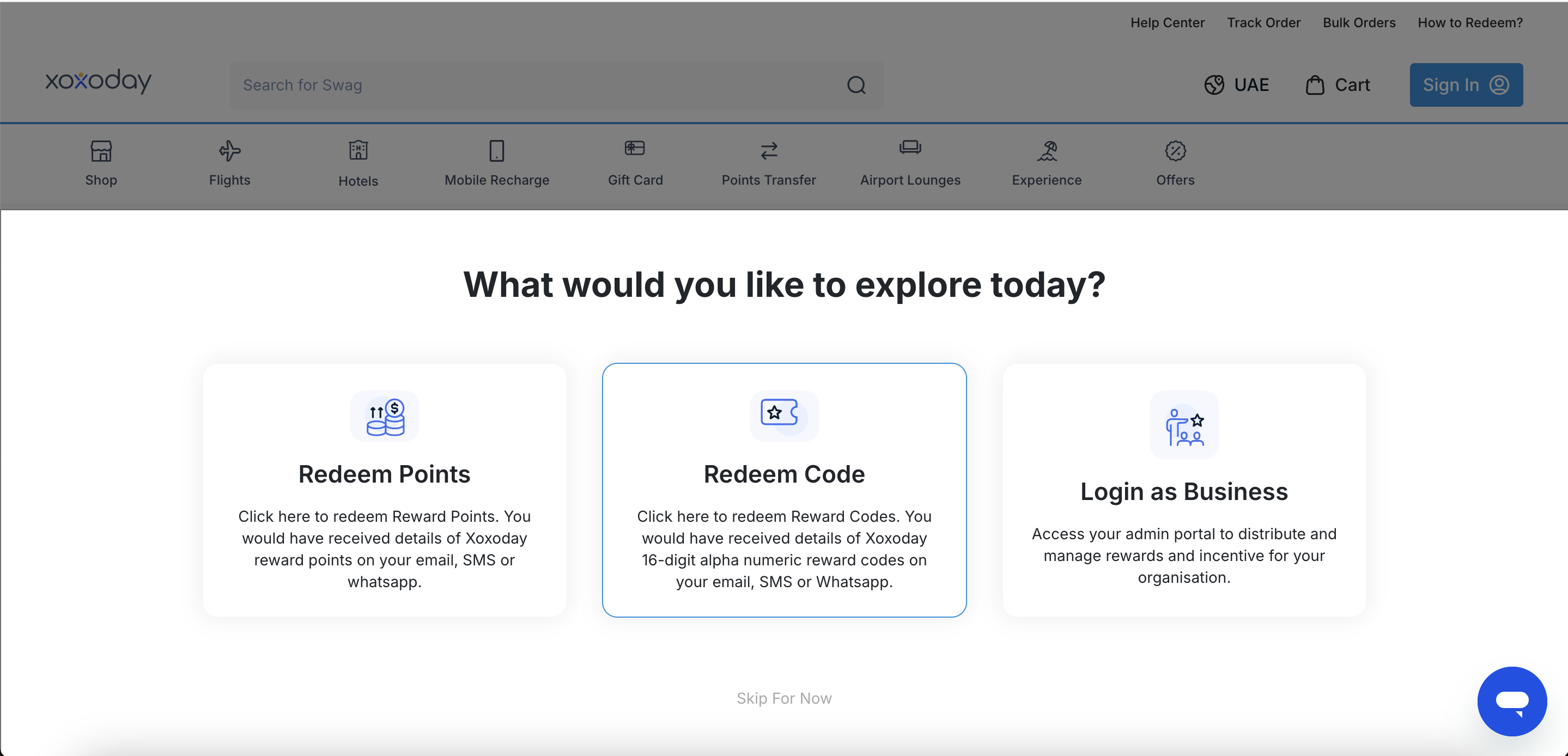Viewport: 1568px width, 756px height.
Task: Open the Airport Lounges sofa icon
Action: [910, 148]
